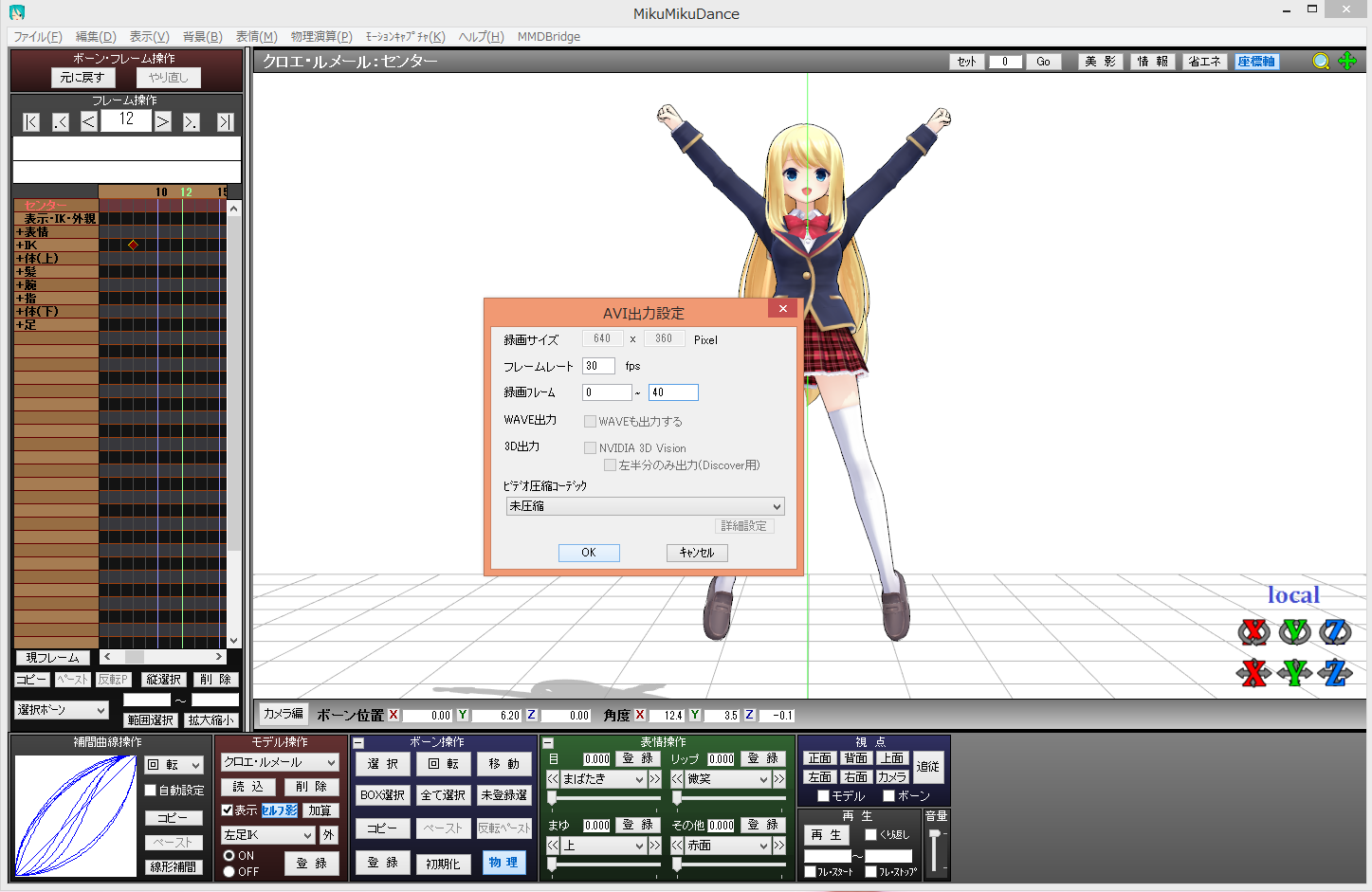The width and height of the screenshot is (1372, 892).
Task: Go to previous keyframe with the .< button
Action: coord(61,121)
